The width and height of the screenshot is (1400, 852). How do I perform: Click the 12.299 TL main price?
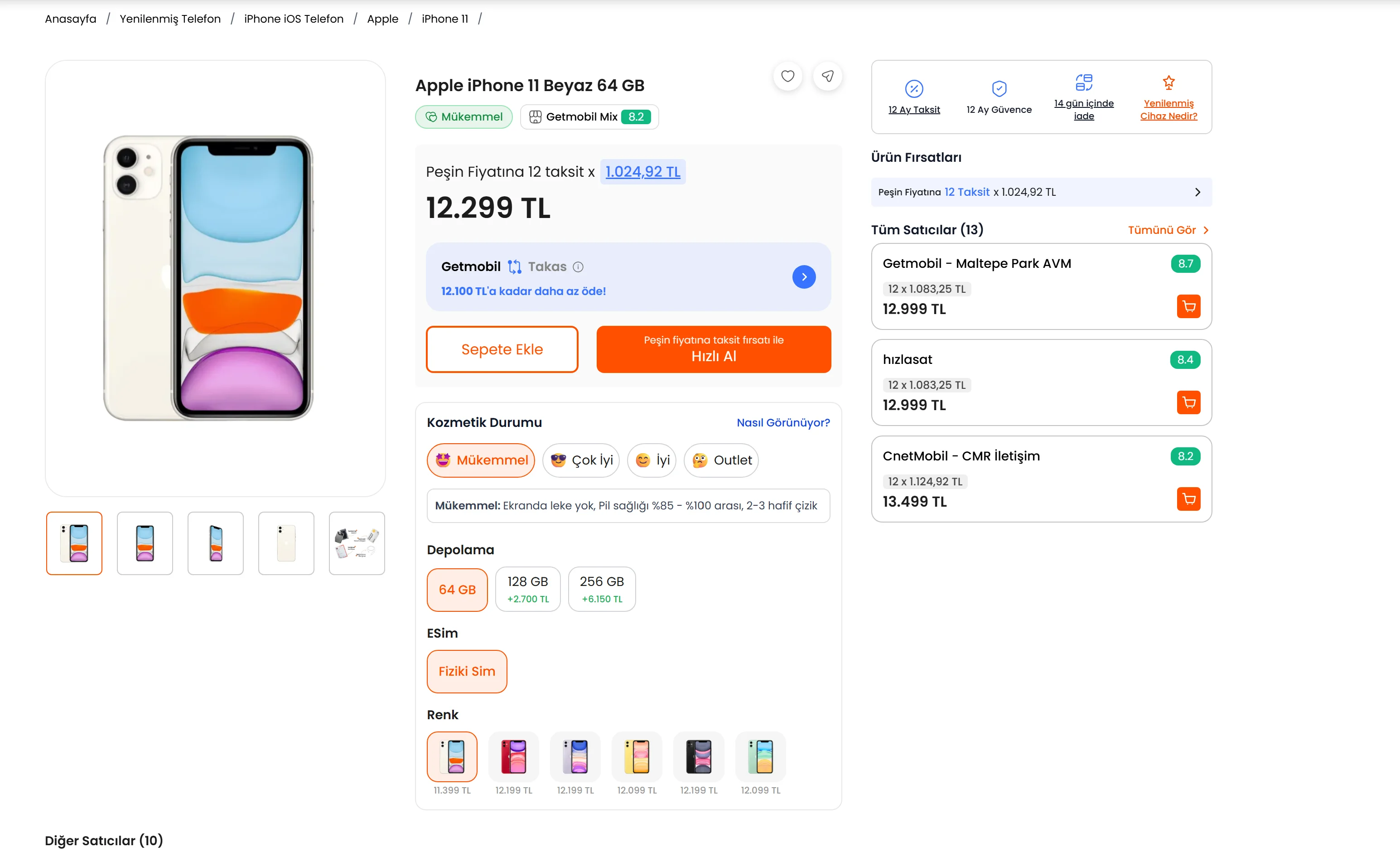[488, 208]
